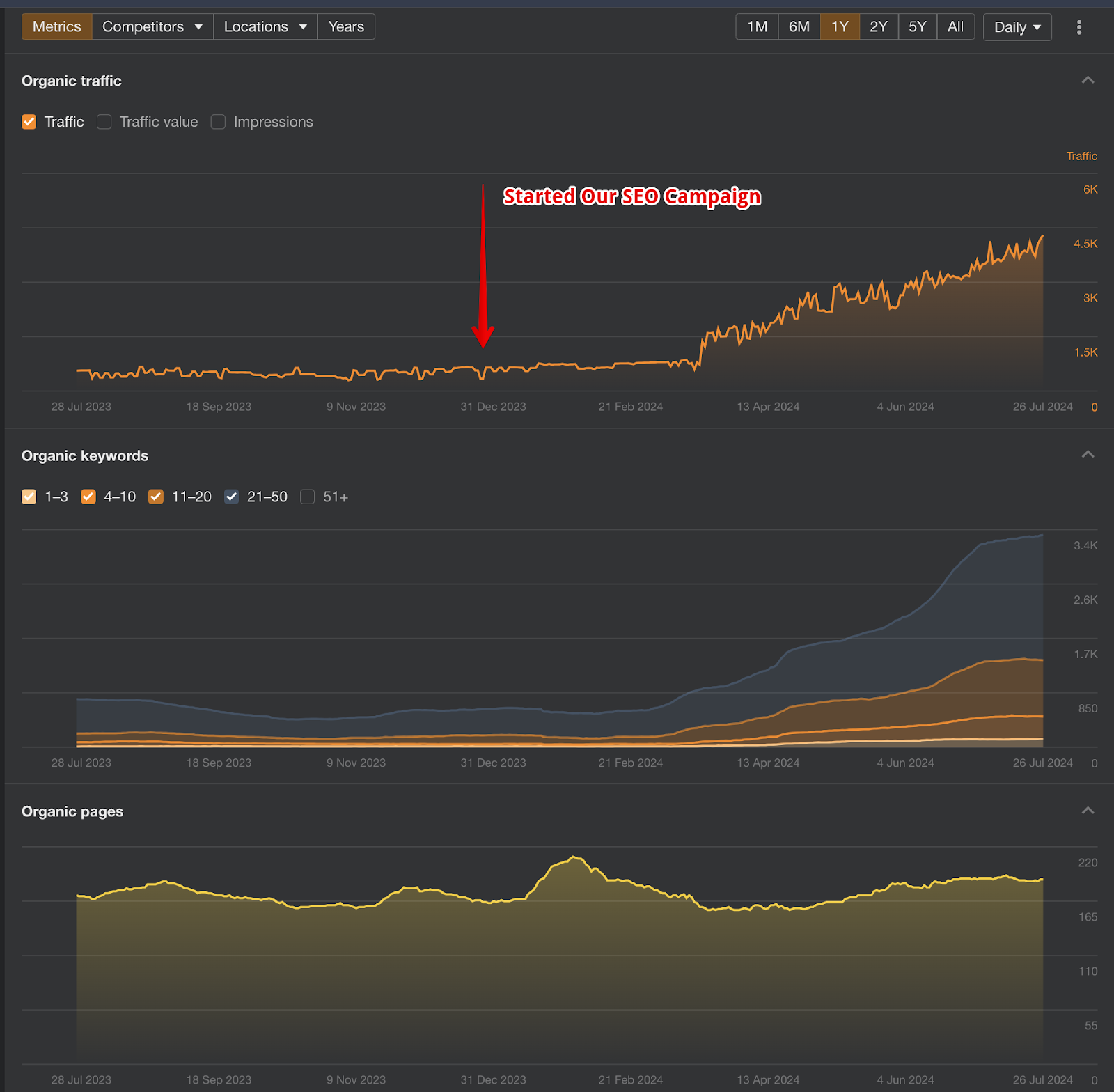Open the three-dot more options menu
Viewport: 1114px width, 1092px height.
(1078, 27)
